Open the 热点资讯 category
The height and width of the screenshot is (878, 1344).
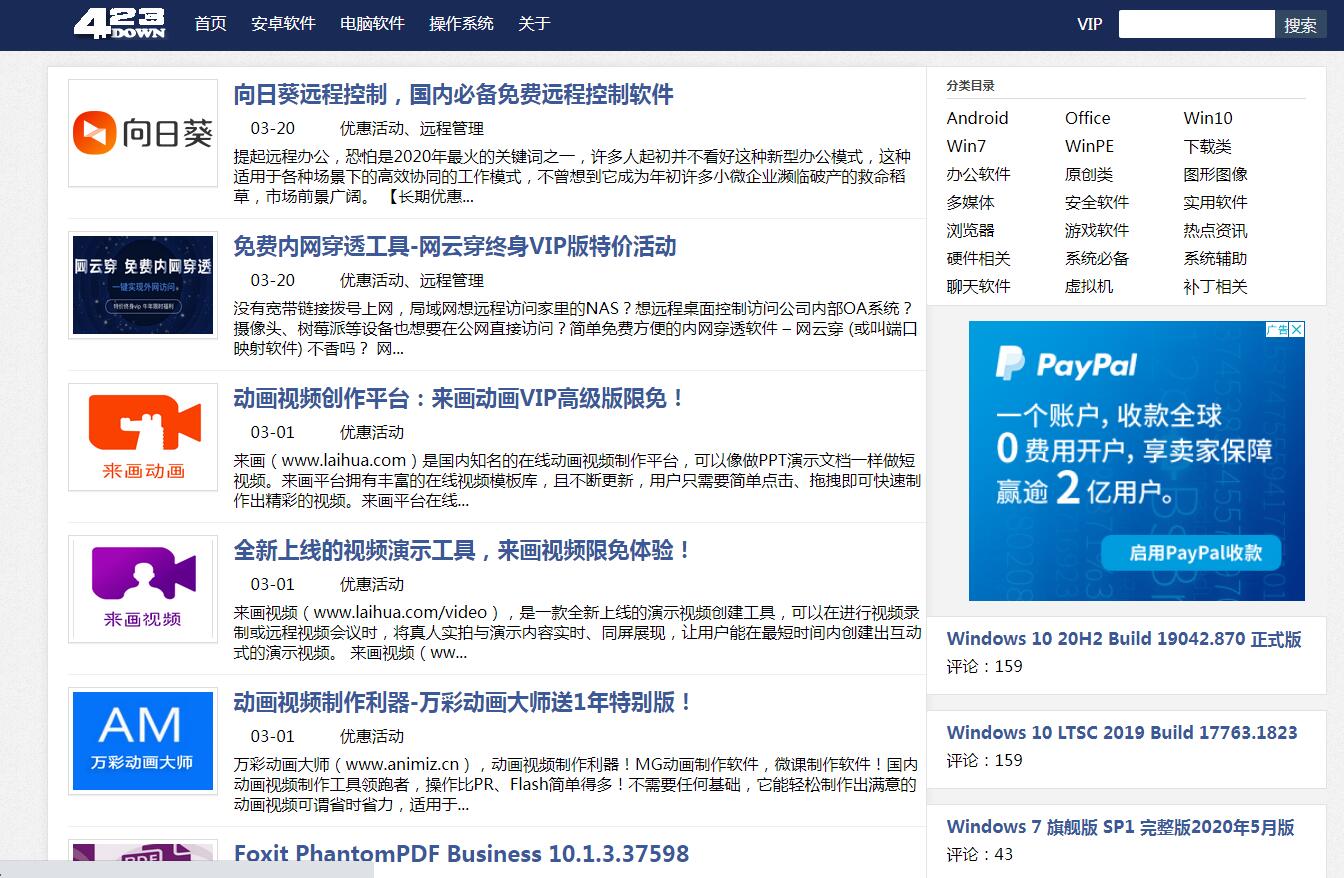(x=1215, y=230)
